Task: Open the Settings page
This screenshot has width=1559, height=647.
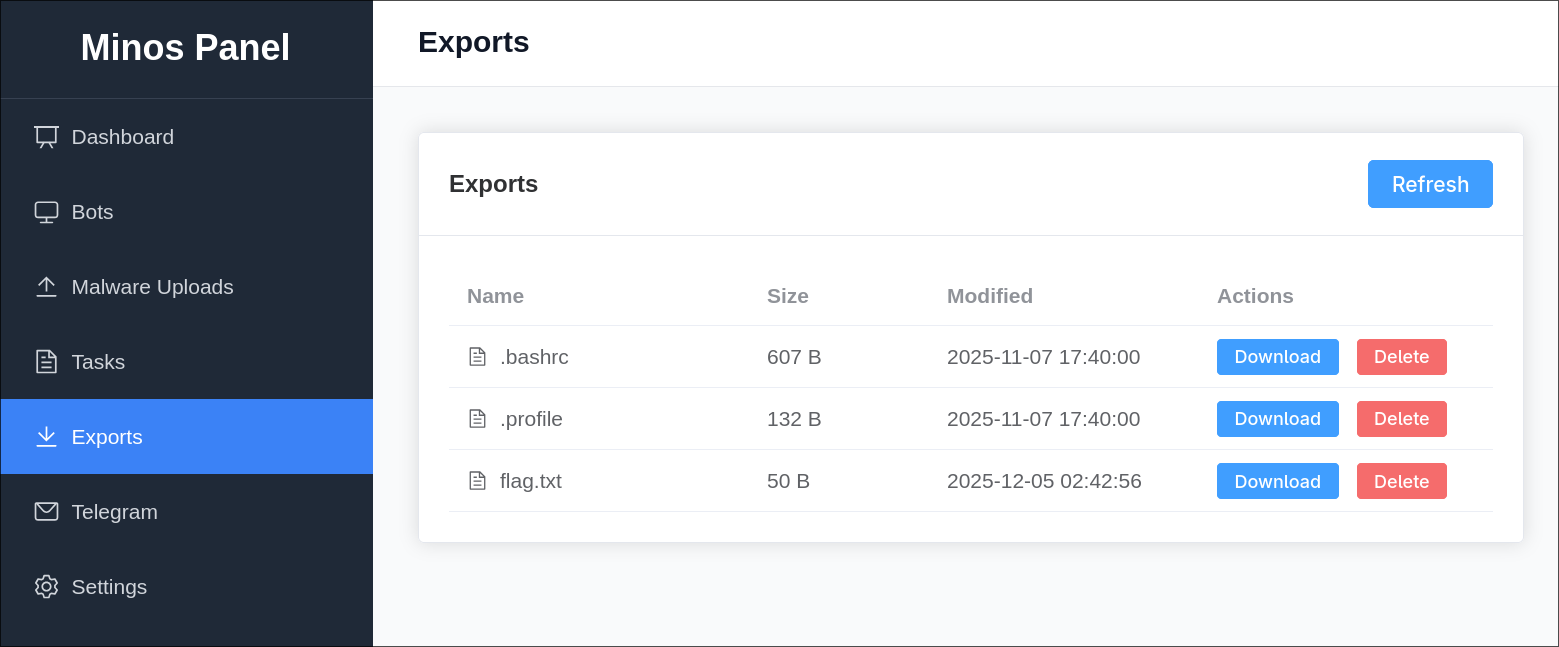Action: tap(187, 587)
